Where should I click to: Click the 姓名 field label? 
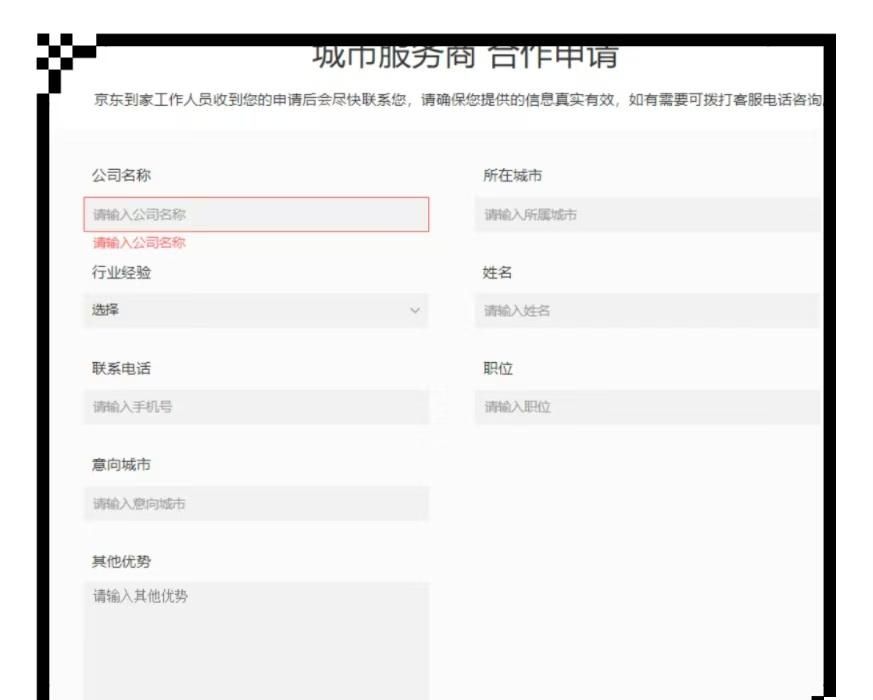[x=497, y=272]
